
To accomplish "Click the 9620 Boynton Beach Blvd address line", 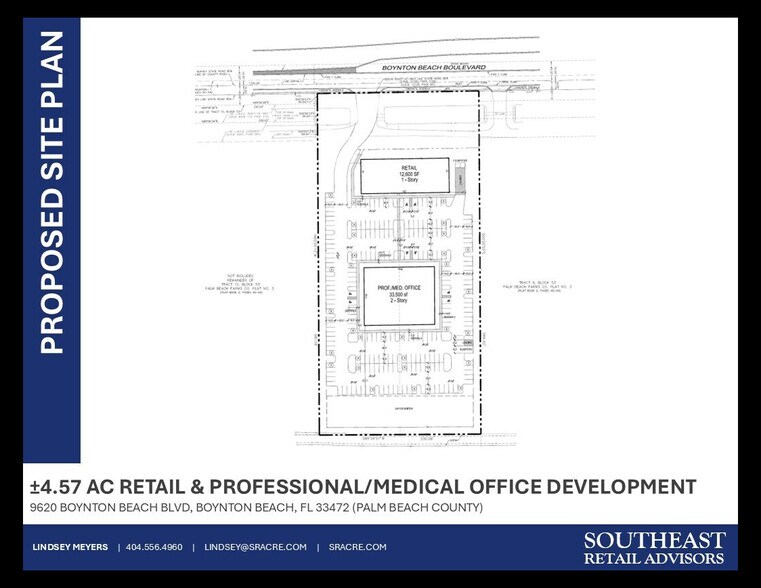I will pos(256,507).
